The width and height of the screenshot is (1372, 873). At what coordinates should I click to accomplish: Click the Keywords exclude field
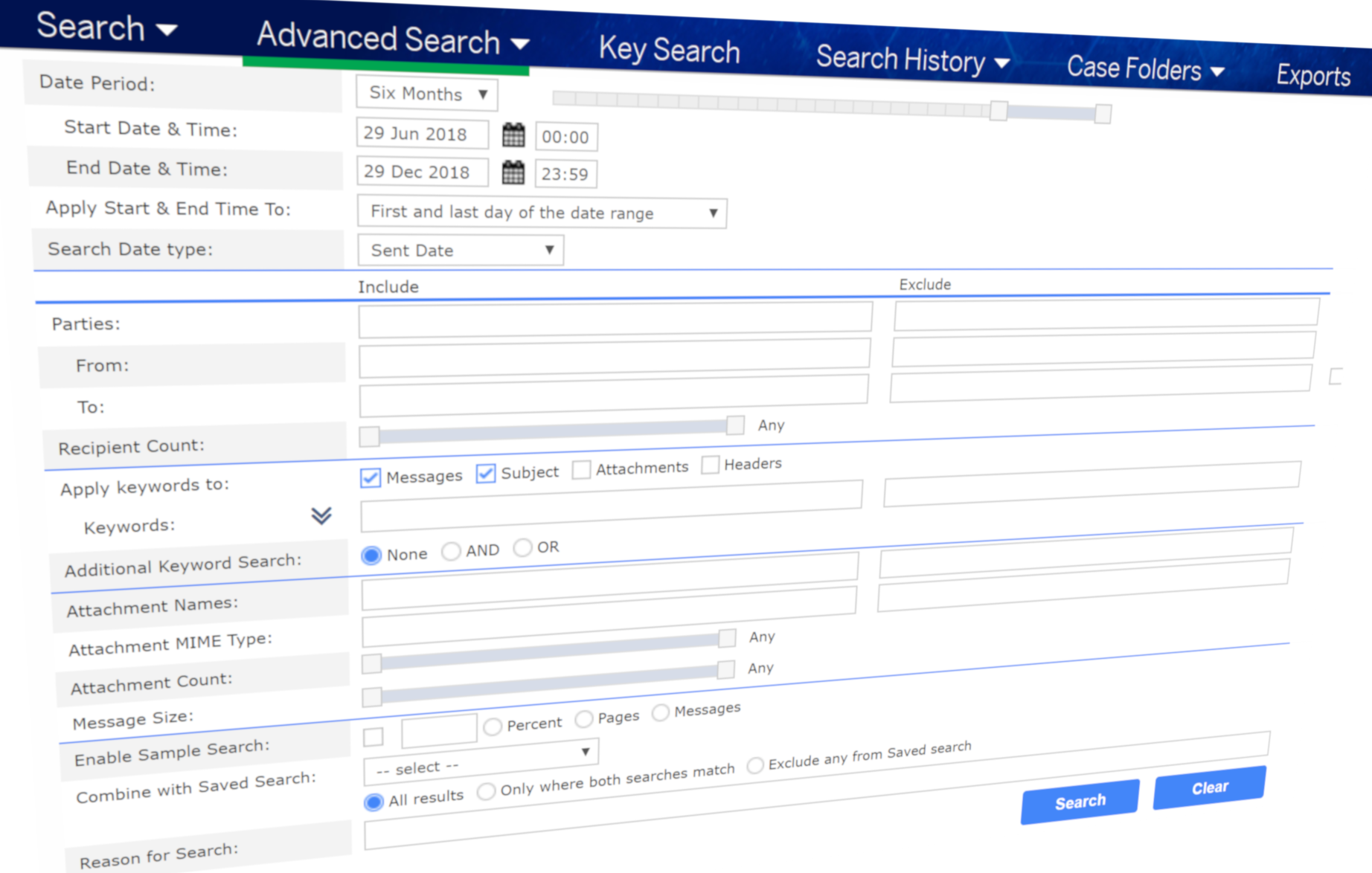pos(1091,485)
